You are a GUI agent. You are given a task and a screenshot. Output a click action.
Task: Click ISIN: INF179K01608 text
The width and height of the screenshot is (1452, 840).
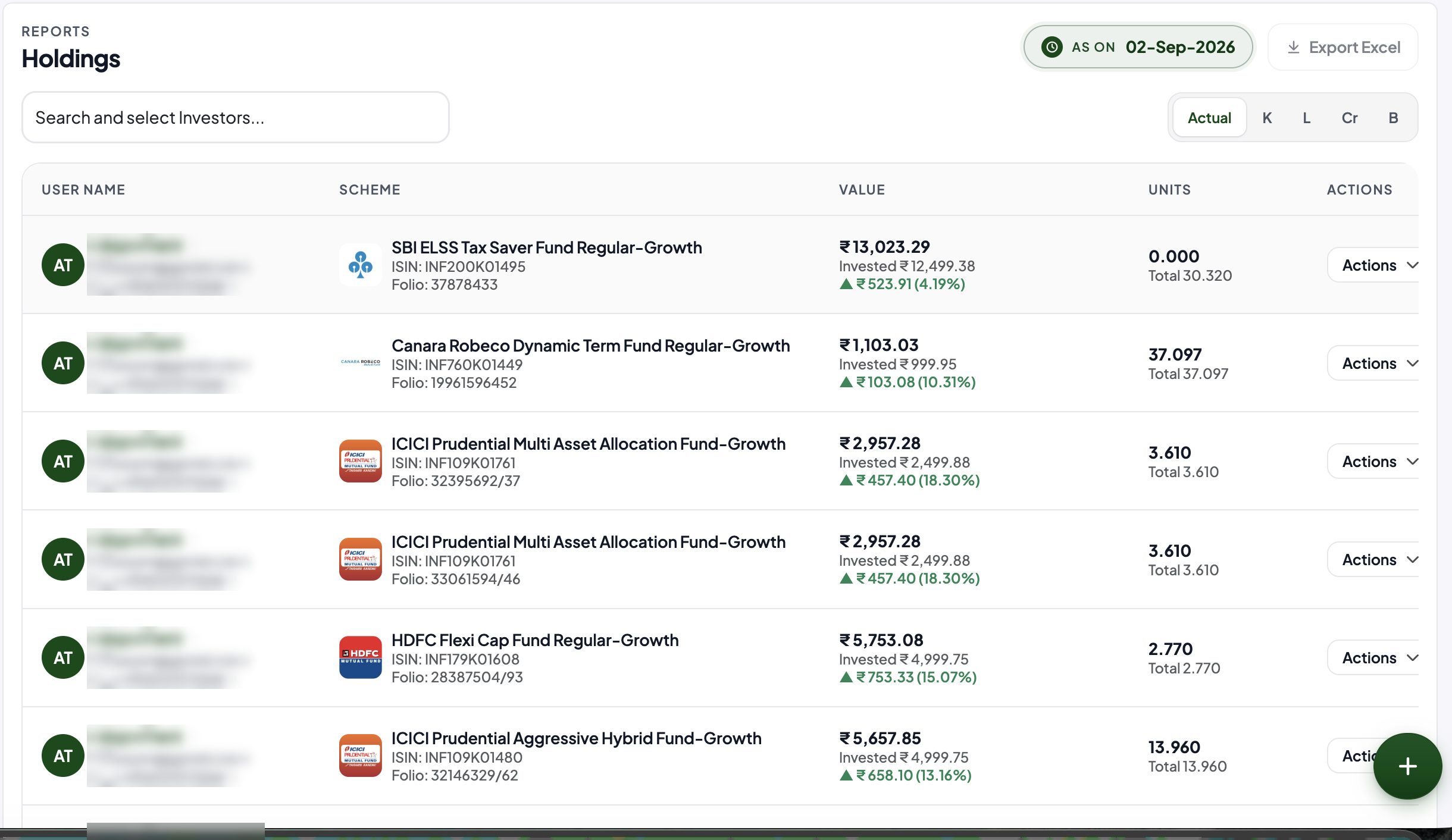455,659
